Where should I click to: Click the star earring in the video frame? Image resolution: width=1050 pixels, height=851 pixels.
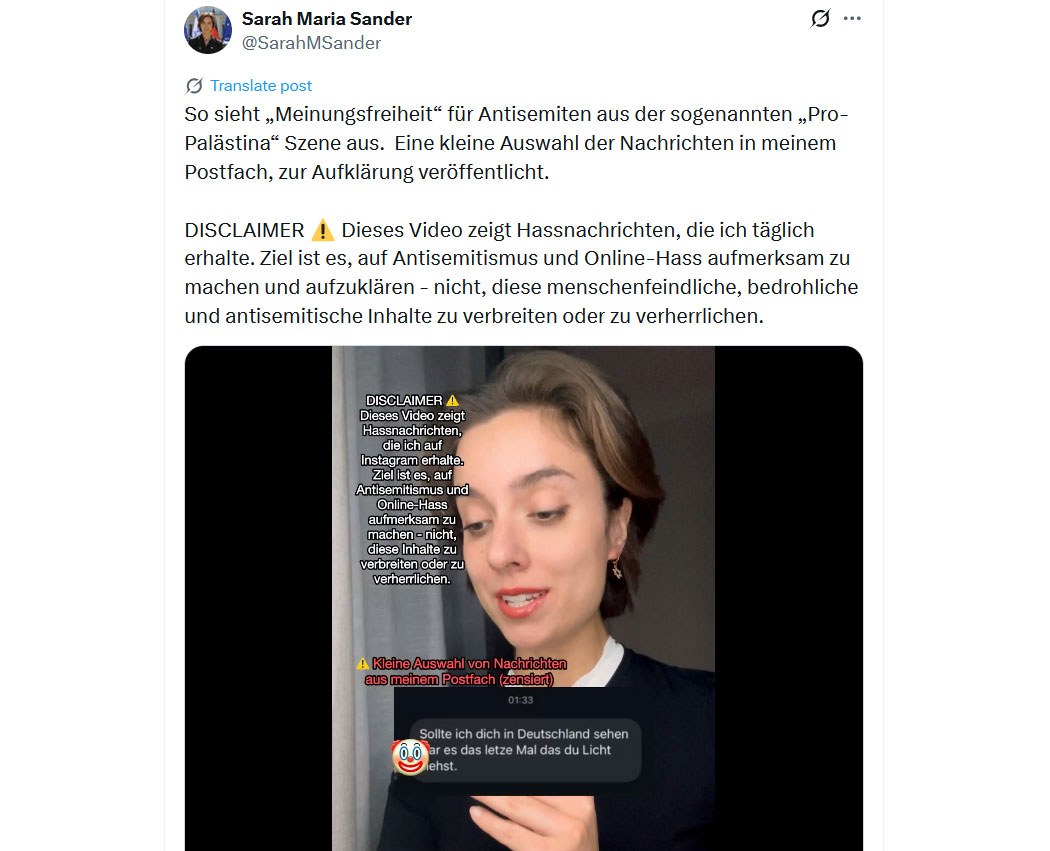point(617,570)
